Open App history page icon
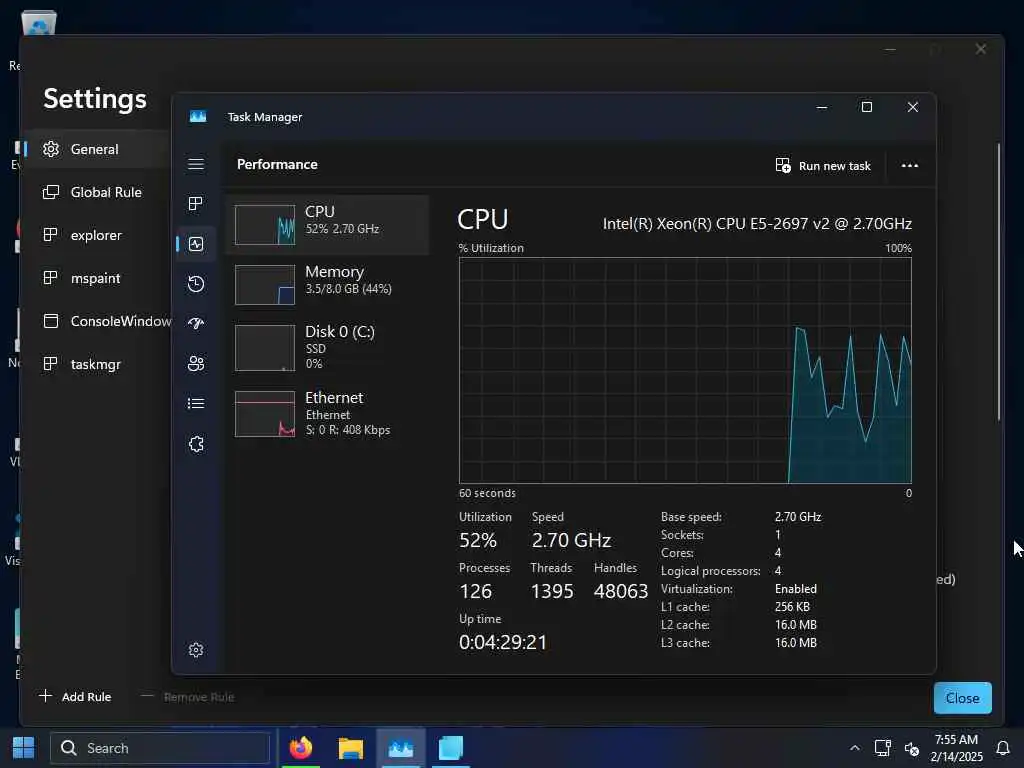The height and width of the screenshot is (768, 1024). tap(196, 284)
